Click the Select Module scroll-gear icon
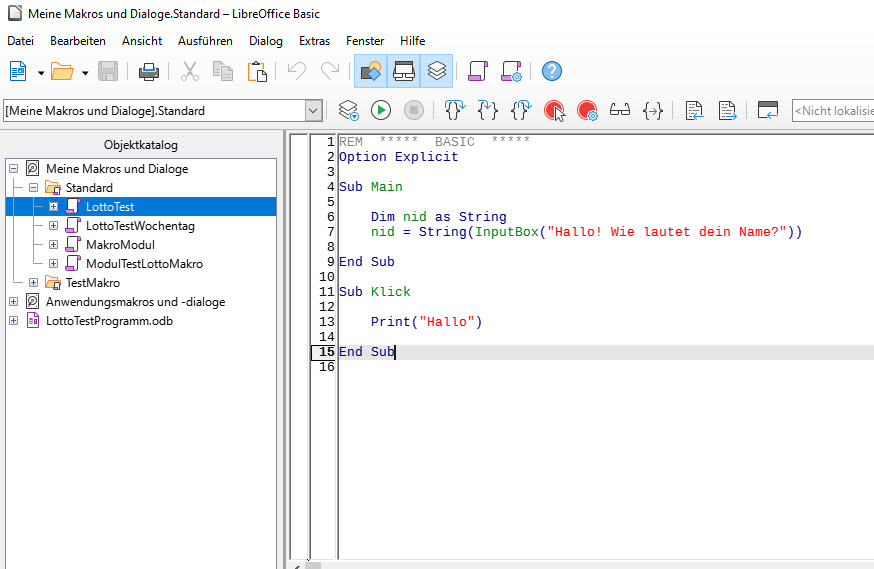Viewport: 874px width, 569px height. [511, 71]
